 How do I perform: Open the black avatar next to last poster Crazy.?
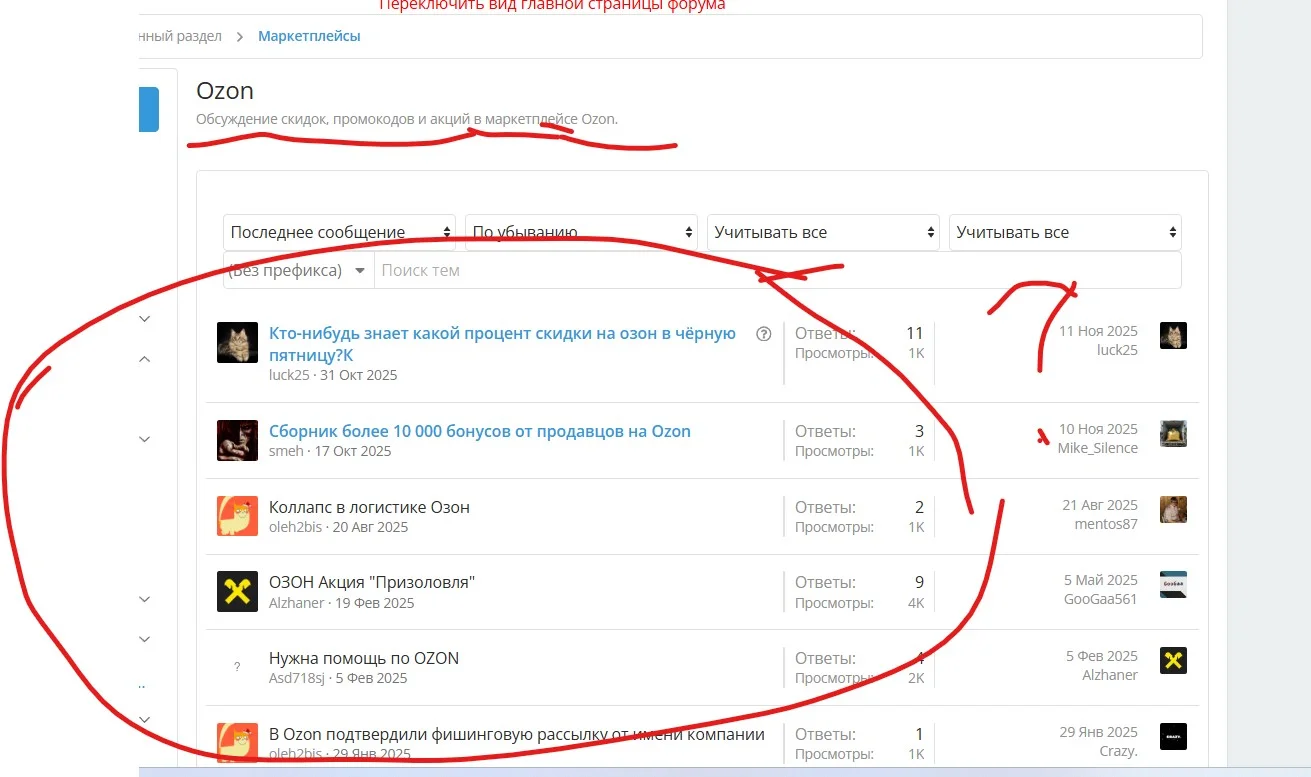point(1173,736)
